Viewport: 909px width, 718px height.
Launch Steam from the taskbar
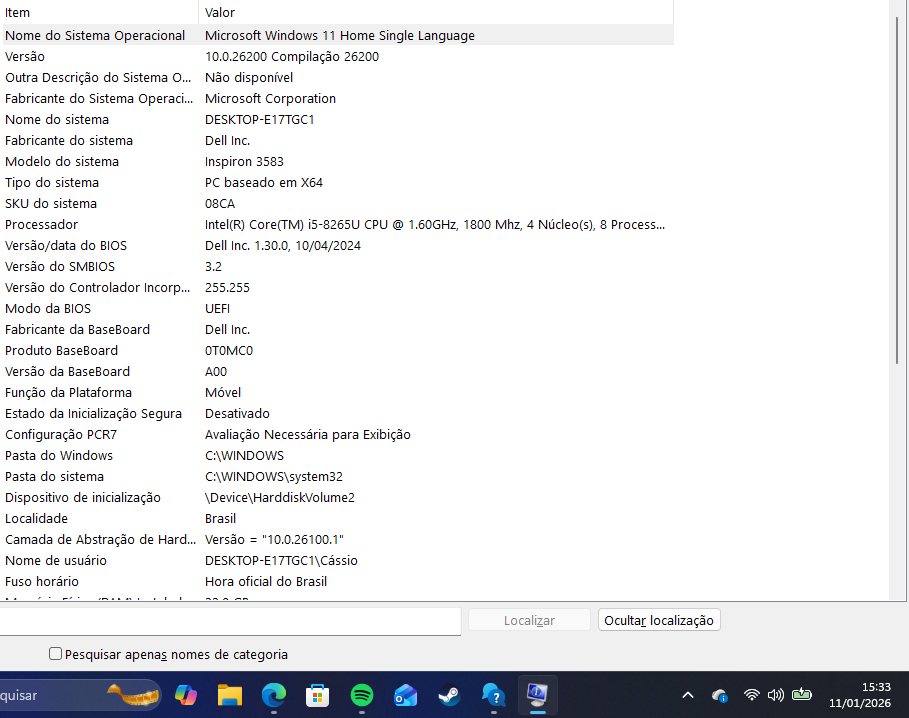pyautogui.click(x=450, y=695)
